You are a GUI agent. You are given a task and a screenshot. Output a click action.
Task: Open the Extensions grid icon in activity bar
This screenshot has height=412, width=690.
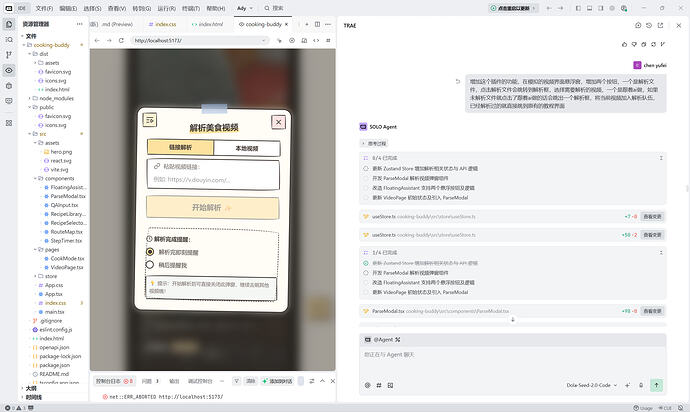(9, 123)
